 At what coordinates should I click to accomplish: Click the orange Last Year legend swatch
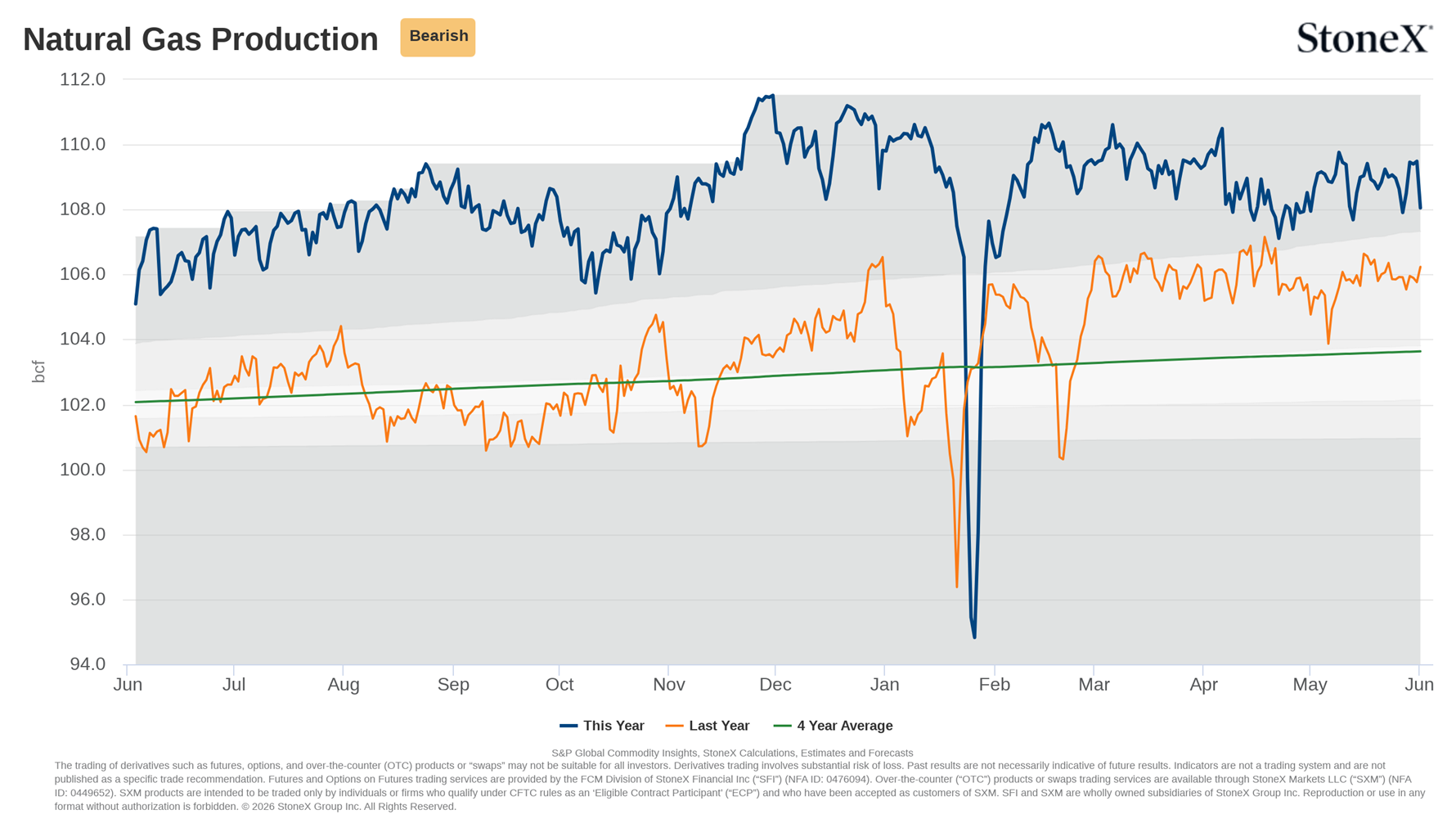(674, 726)
